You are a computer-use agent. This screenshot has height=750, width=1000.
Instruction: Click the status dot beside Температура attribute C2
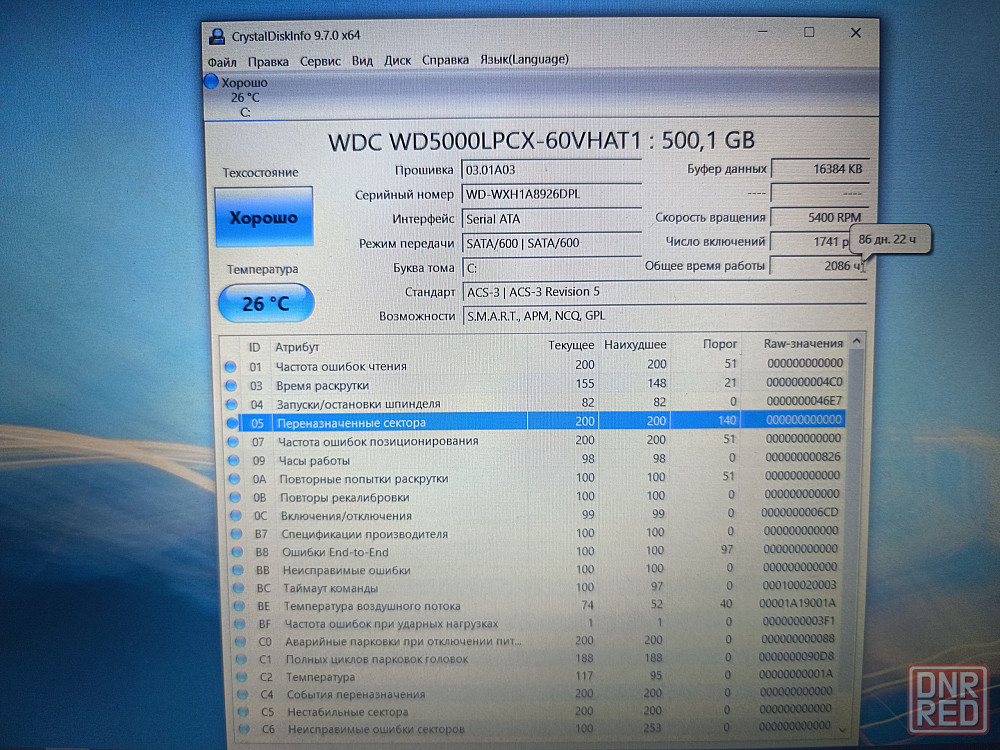tap(238, 677)
